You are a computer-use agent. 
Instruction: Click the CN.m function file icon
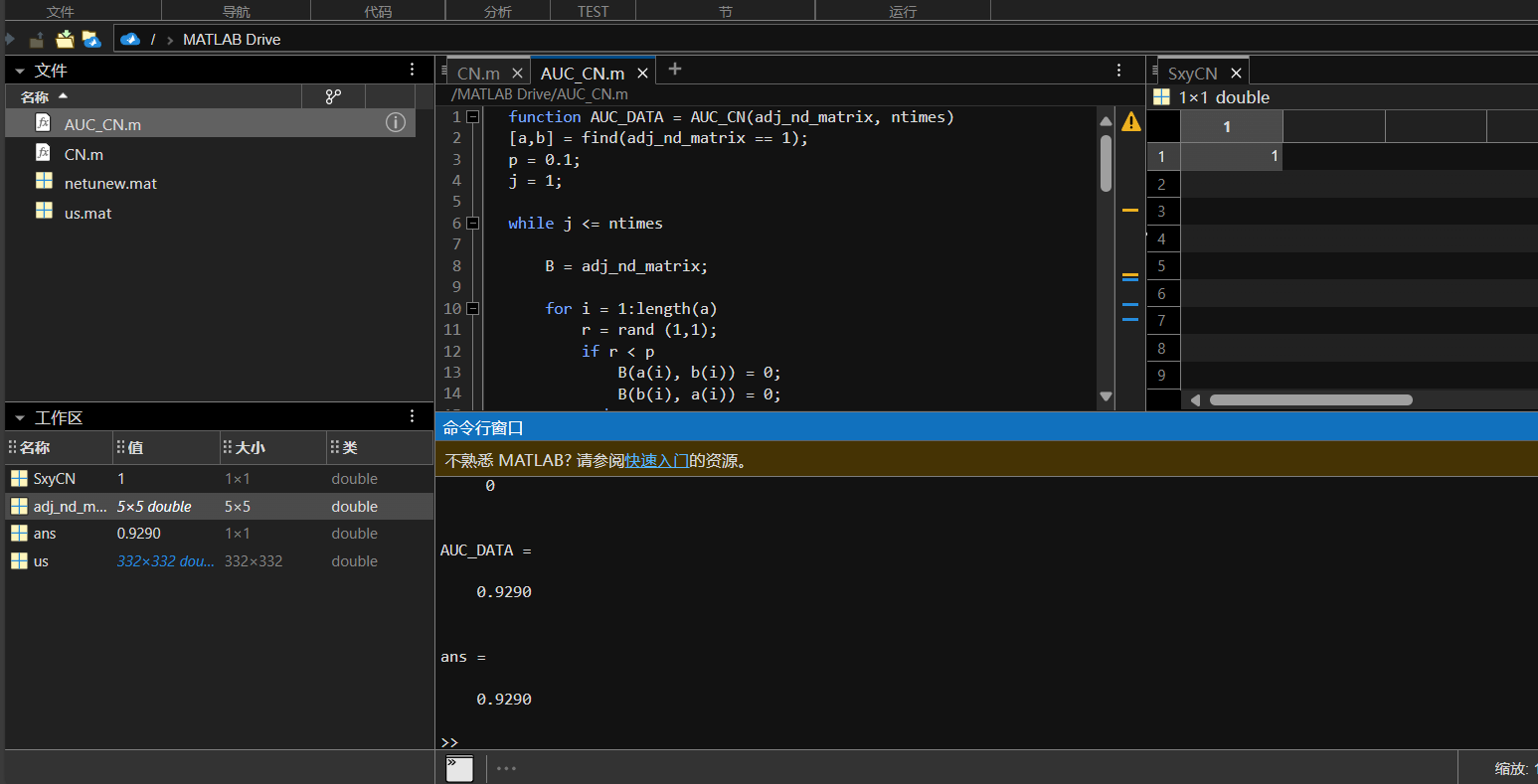[x=44, y=153]
